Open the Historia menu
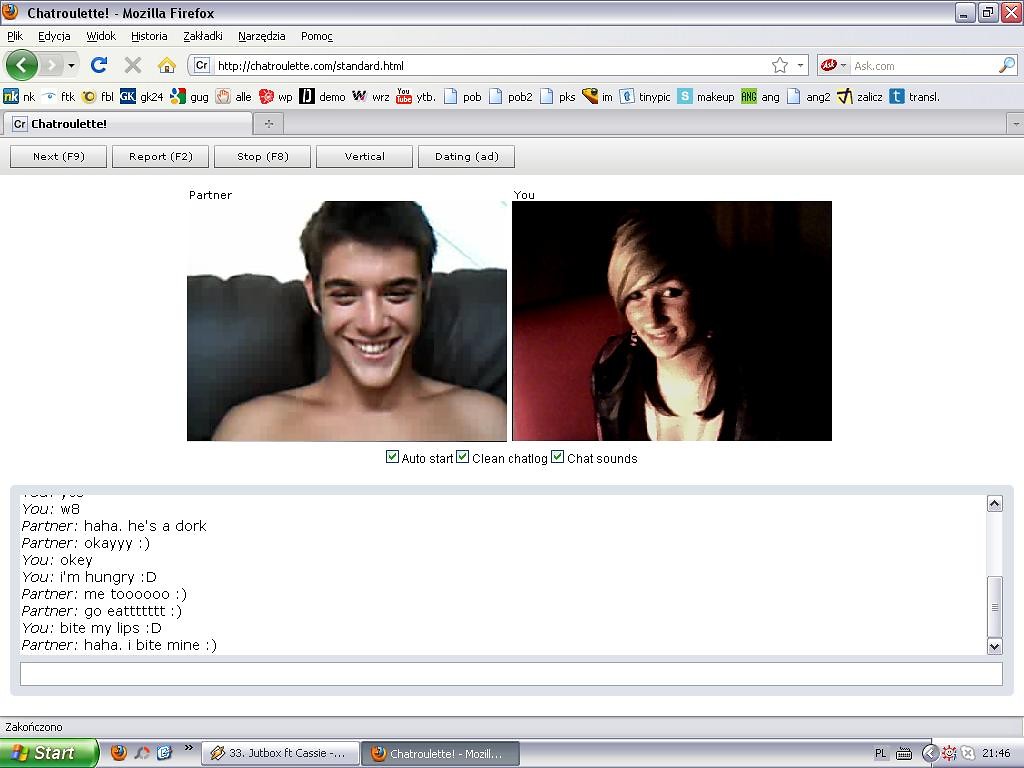Screen dimensions: 1024x768 (x=149, y=36)
